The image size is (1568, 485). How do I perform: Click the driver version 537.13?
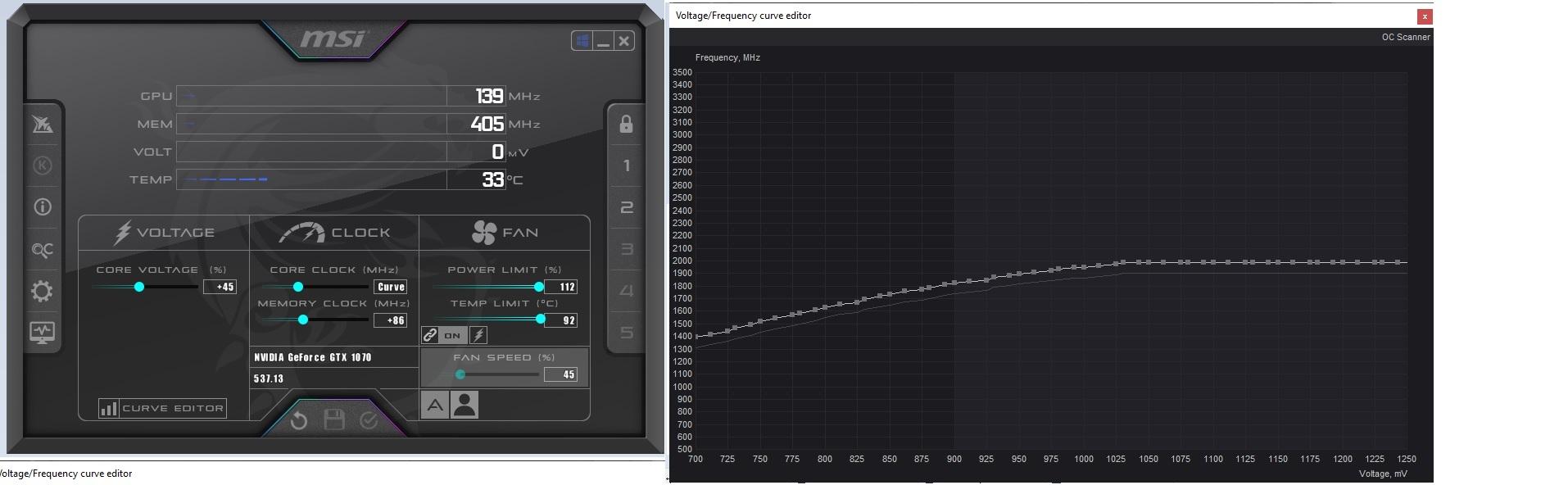click(x=269, y=378)
